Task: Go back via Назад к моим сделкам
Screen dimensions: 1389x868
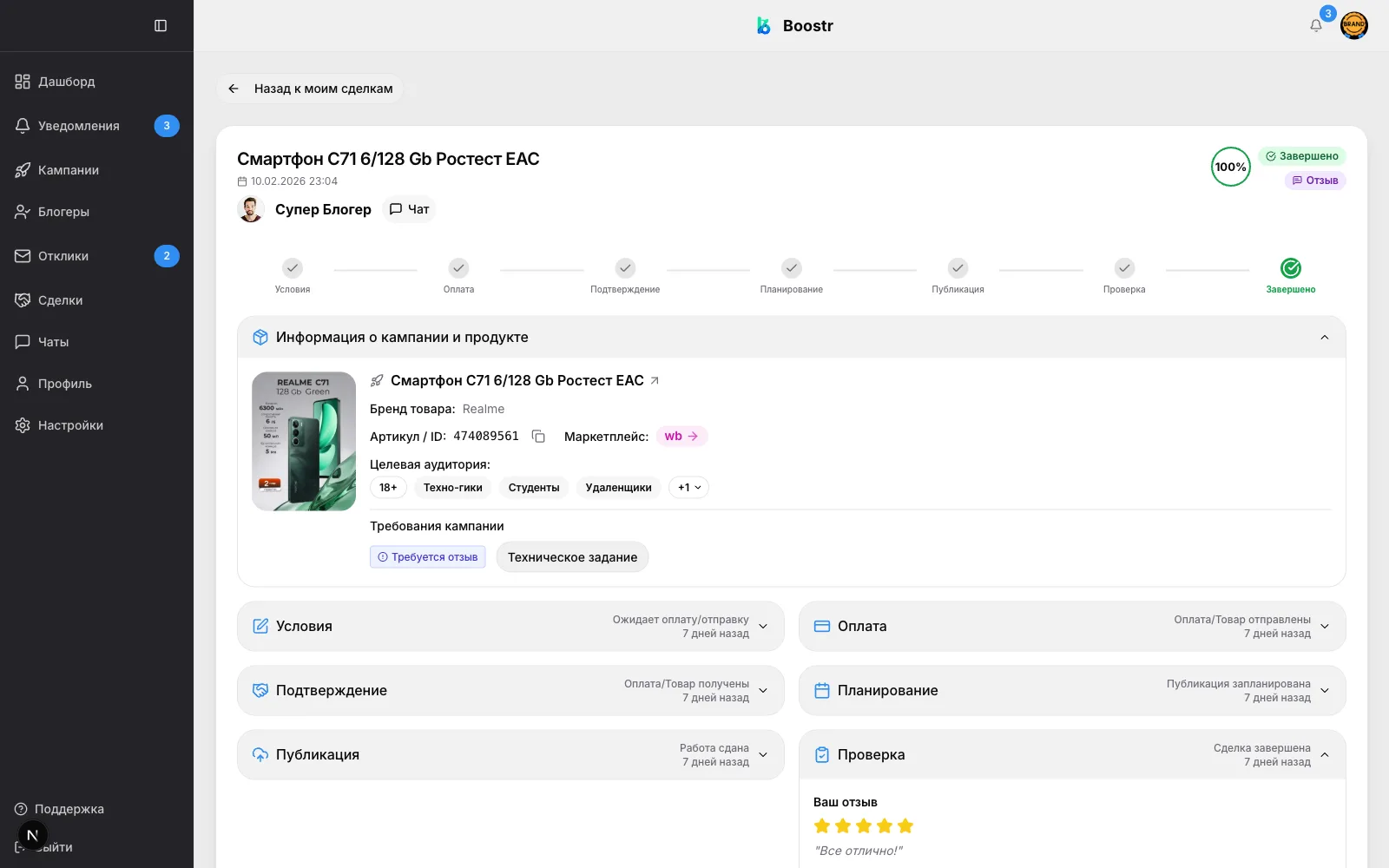Action: [x=310, y=89]
